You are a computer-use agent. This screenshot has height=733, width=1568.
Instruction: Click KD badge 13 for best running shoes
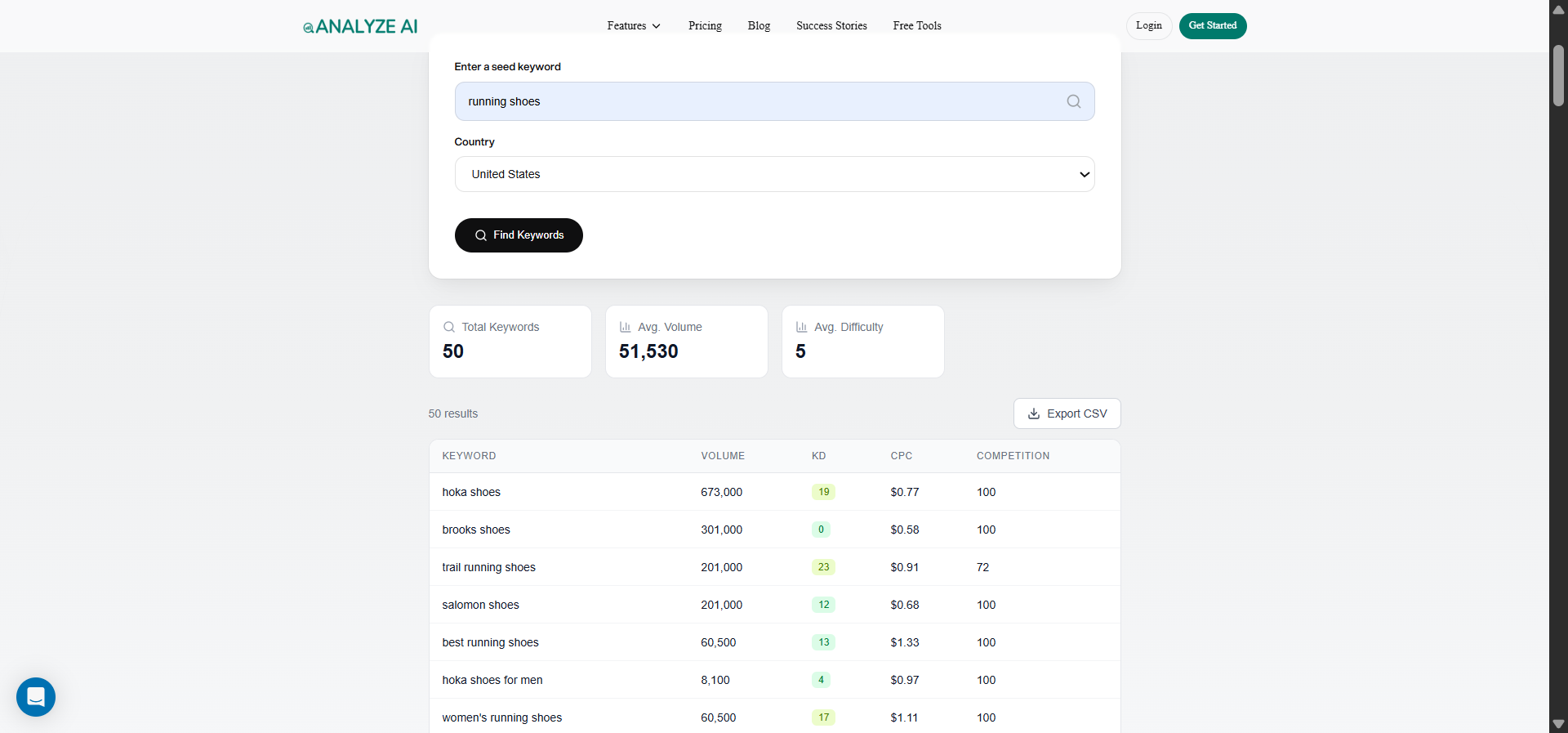[x=823, y=642]
